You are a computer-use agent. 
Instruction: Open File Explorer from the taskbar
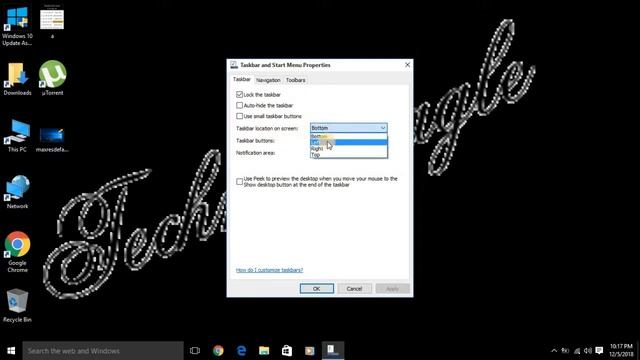pyautogui.click(x=264, y=351)
